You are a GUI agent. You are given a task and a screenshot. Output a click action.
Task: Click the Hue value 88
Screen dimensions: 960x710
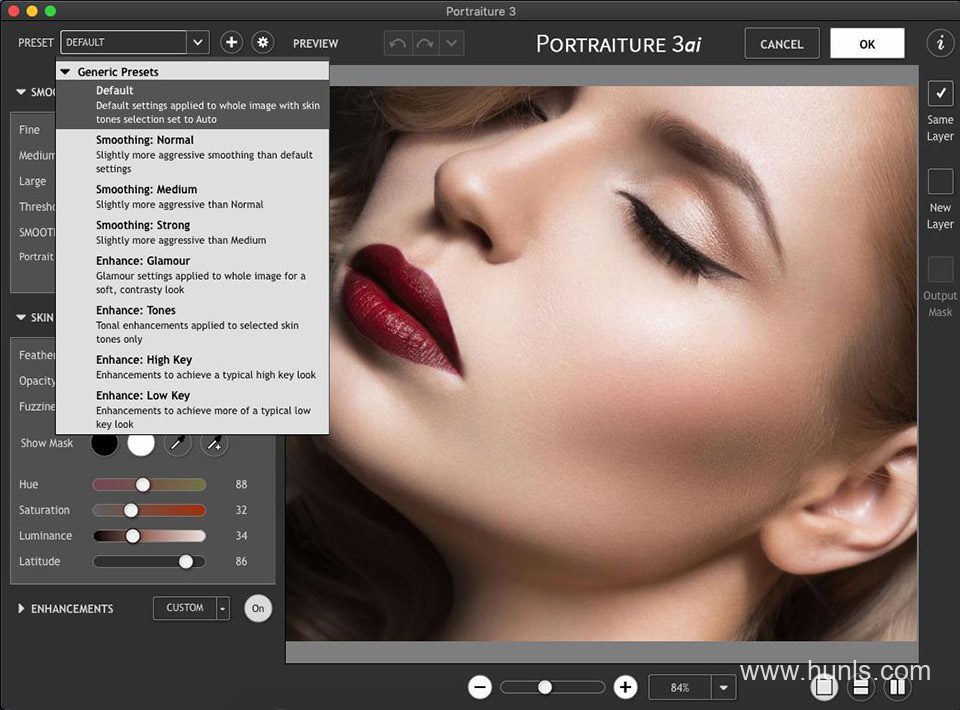(x=241, y=484)
